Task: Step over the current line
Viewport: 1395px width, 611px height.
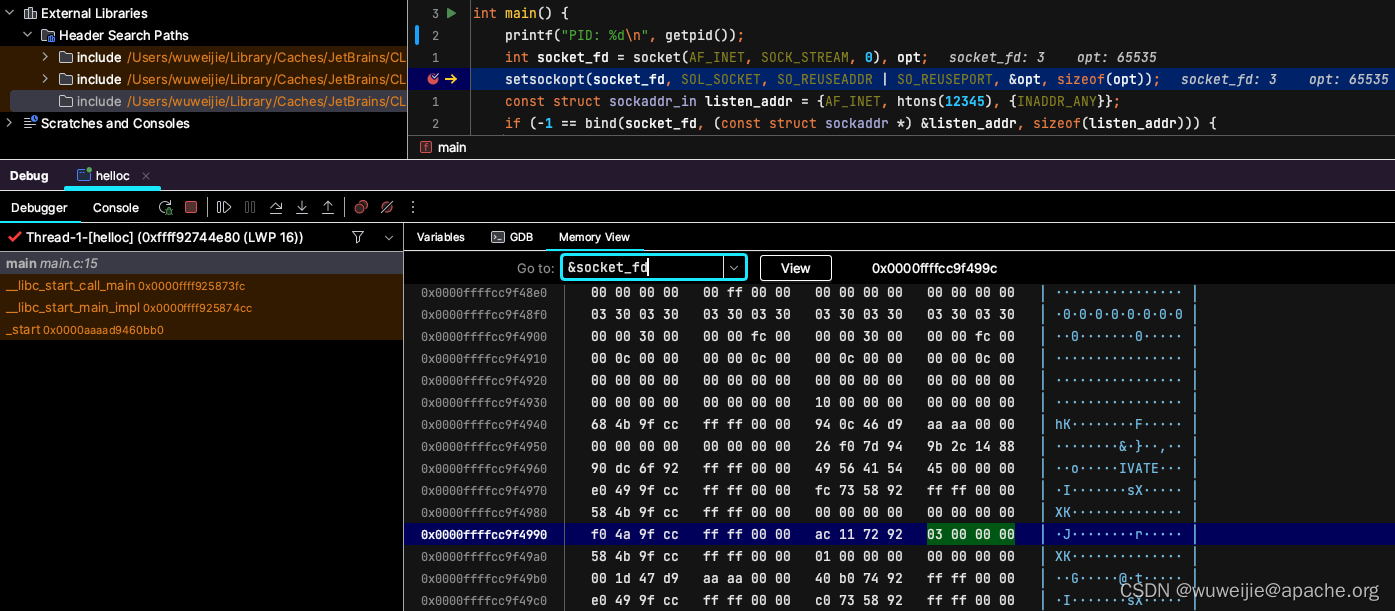Action: 276,207
